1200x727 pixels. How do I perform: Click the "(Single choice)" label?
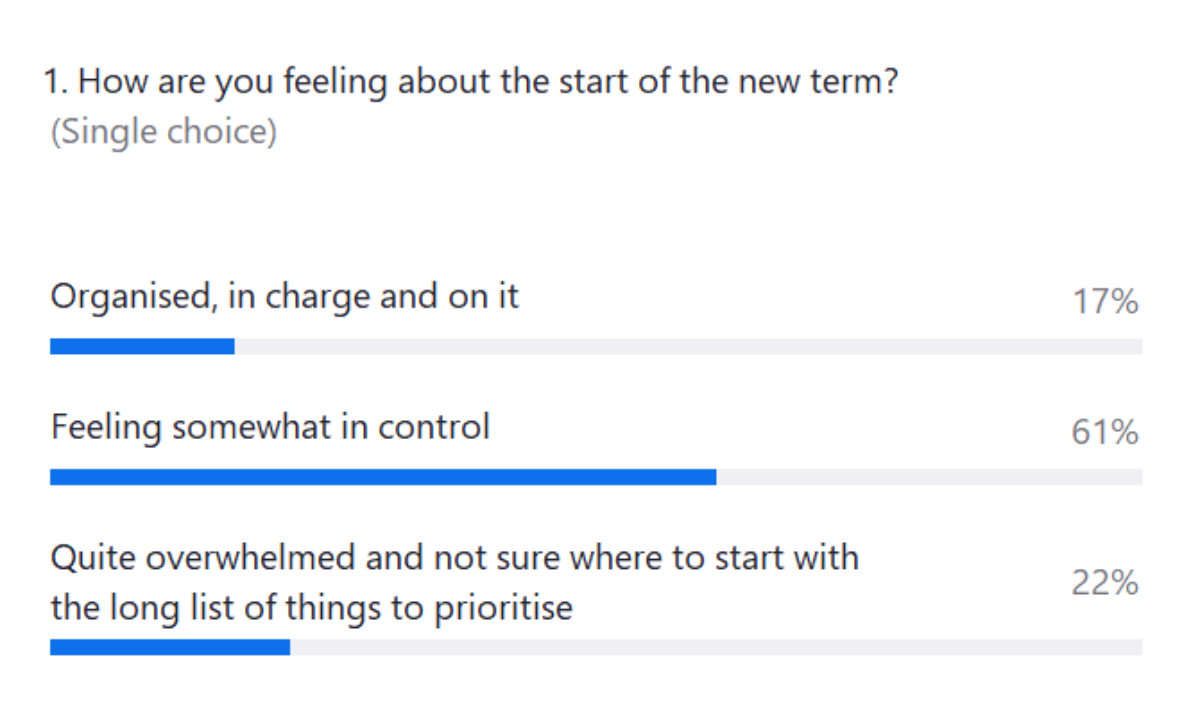coord(163,131)
